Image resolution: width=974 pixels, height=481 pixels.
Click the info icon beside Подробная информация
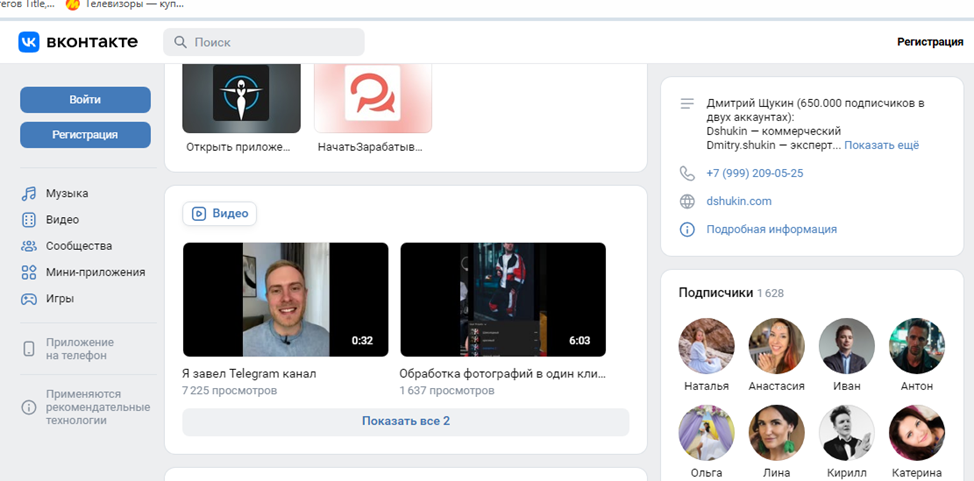point(687,229)
